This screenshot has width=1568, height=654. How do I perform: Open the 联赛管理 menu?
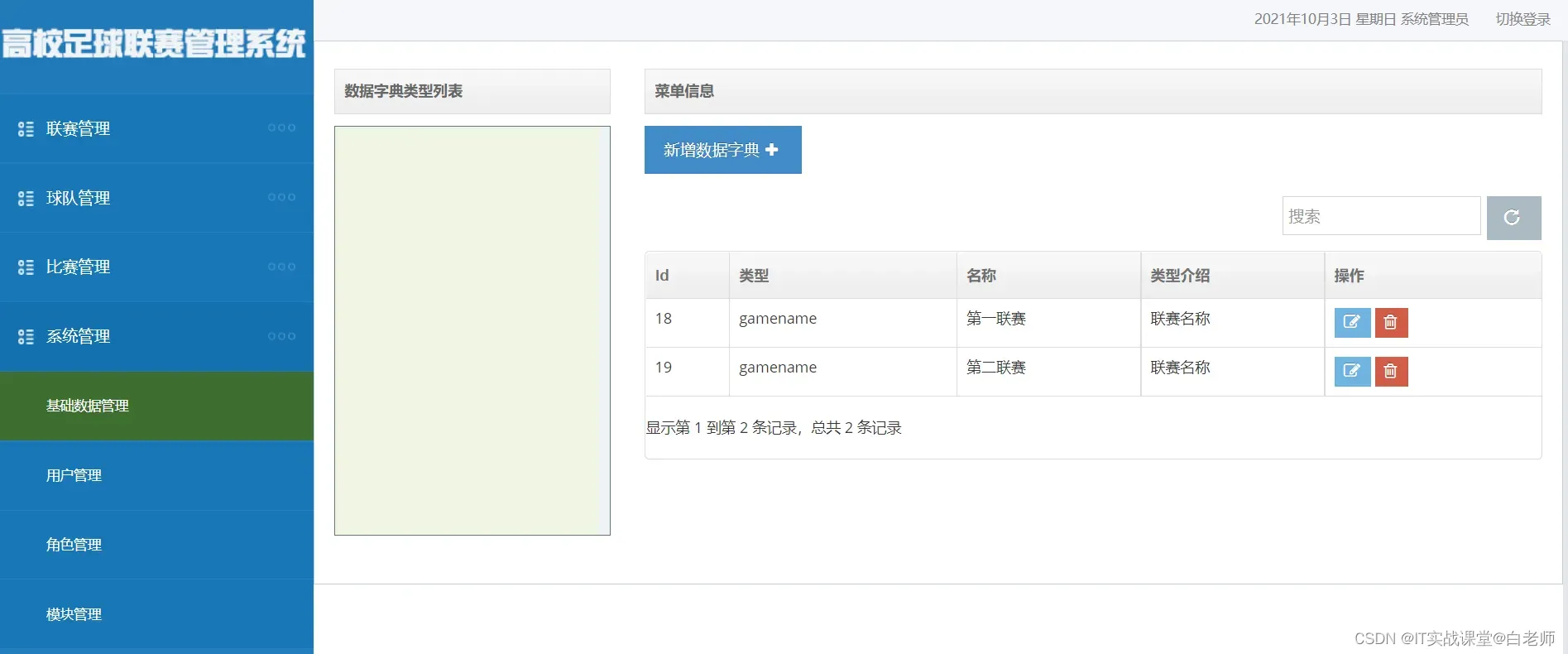tap(156, 128)
